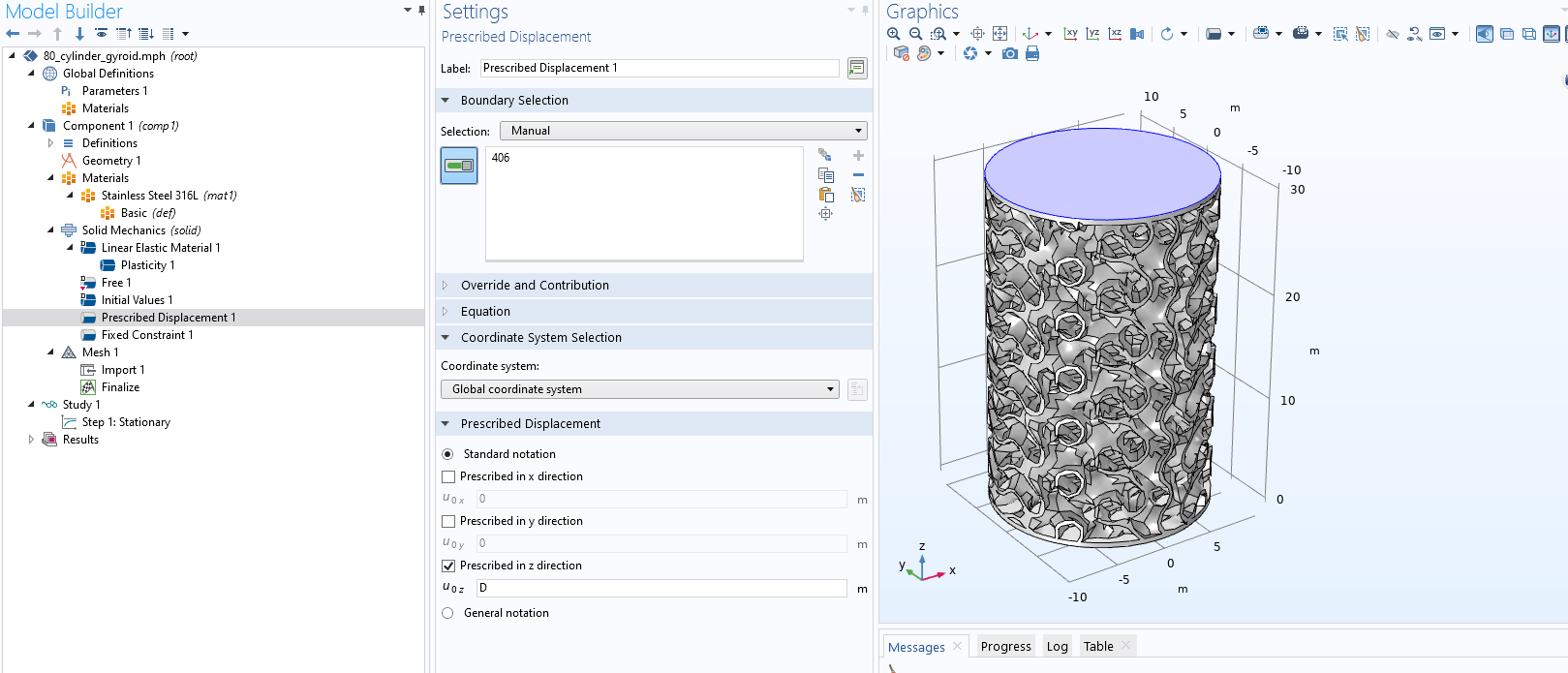Take a snapshot with the camera icon
Image resolution: width=1568 pixels, height=673 pixels.
[1010, 53]
